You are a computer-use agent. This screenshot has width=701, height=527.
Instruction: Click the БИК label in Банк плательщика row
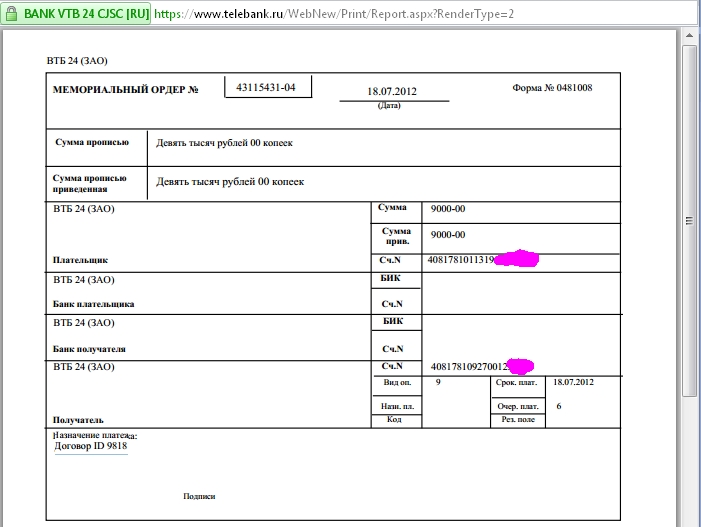[390, 278]
